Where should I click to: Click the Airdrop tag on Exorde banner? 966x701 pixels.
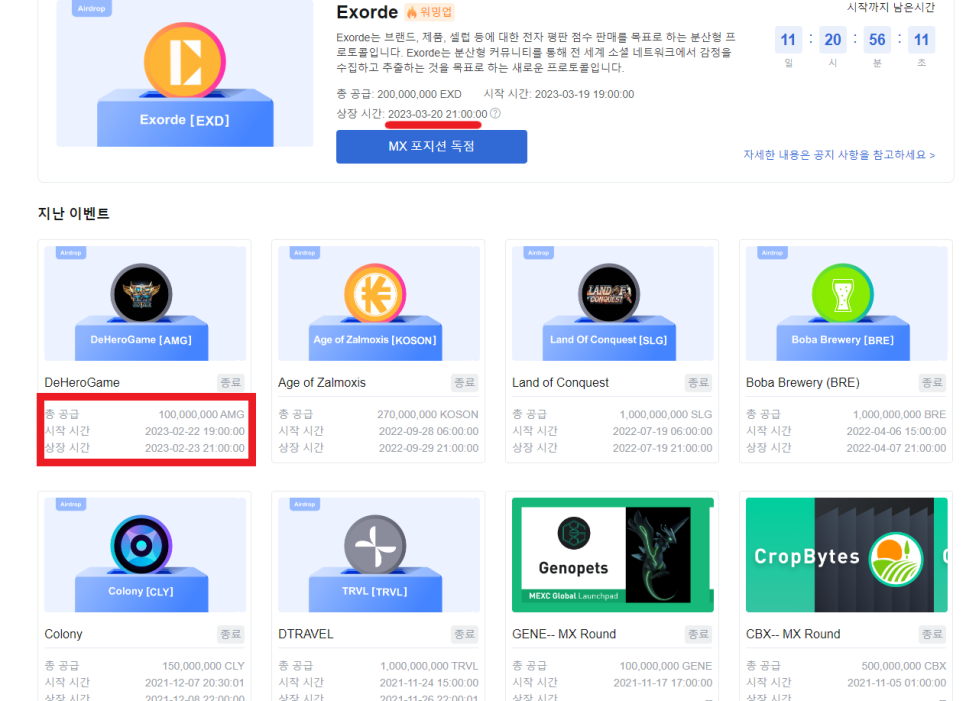[x=92, y=9]
